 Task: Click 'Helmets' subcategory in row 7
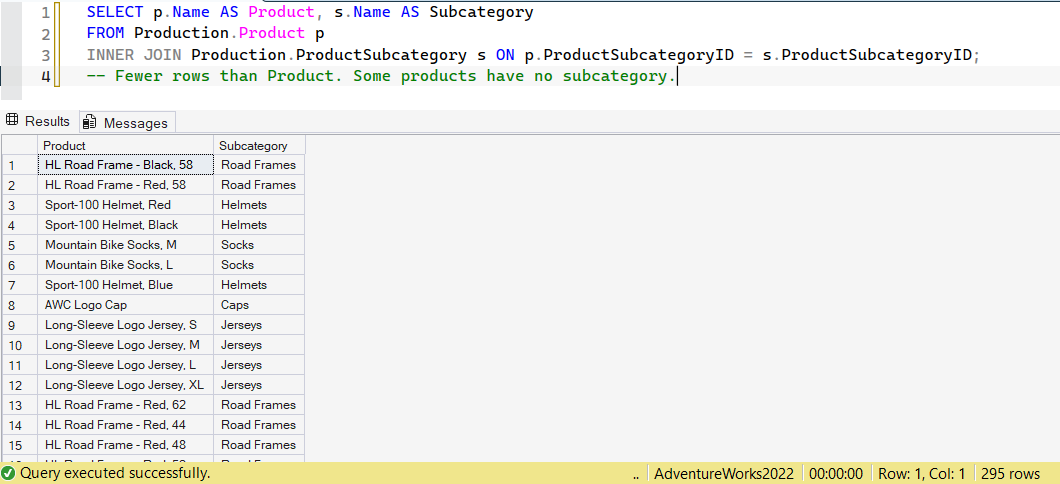260,285
